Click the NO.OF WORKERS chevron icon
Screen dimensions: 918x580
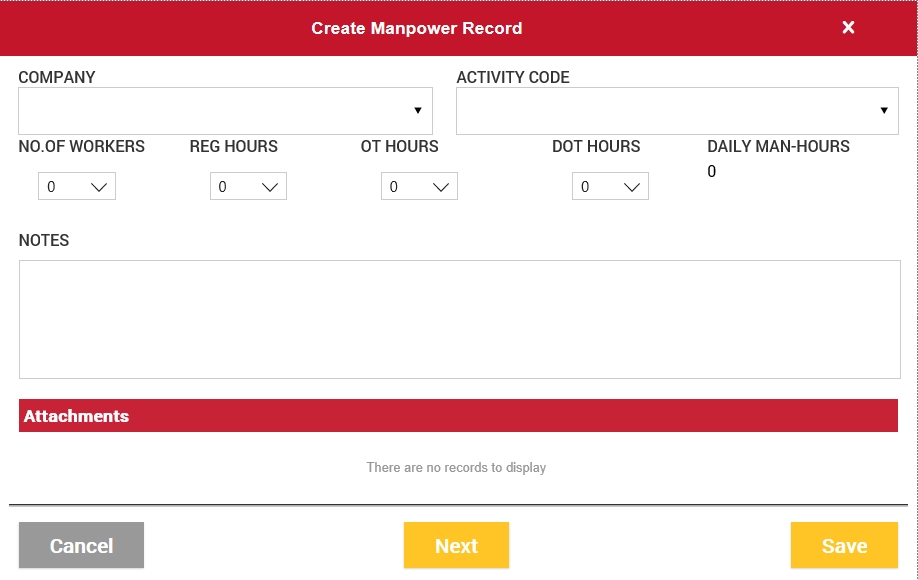coord(99,187)
